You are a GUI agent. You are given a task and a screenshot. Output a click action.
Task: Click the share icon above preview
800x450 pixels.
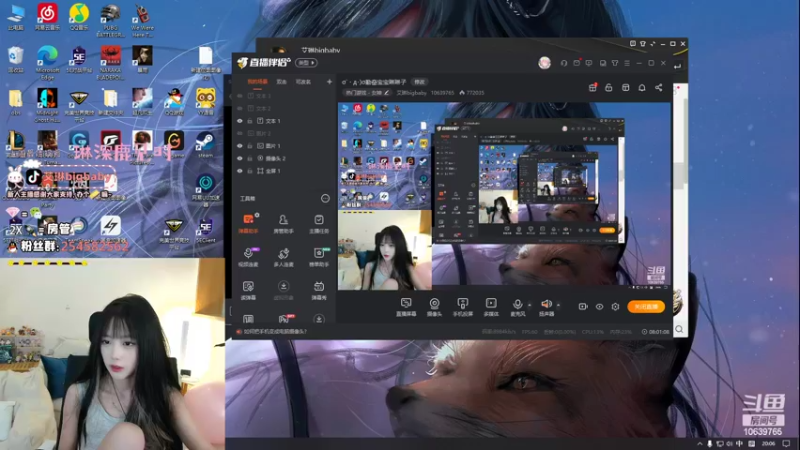pos(659,88)
